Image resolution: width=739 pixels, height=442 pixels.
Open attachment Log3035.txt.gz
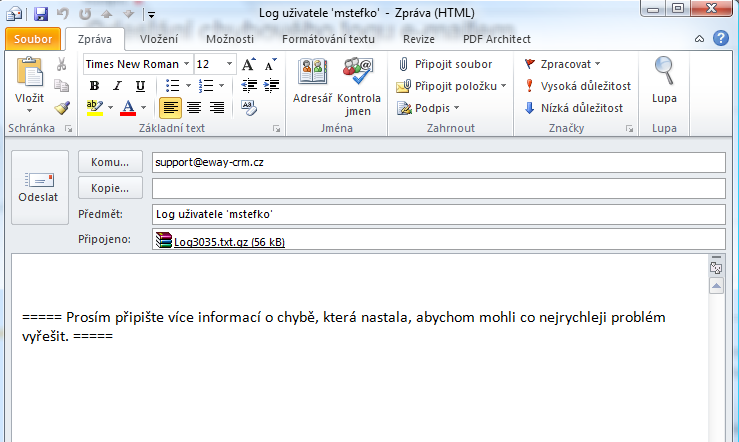pos(221,241)
